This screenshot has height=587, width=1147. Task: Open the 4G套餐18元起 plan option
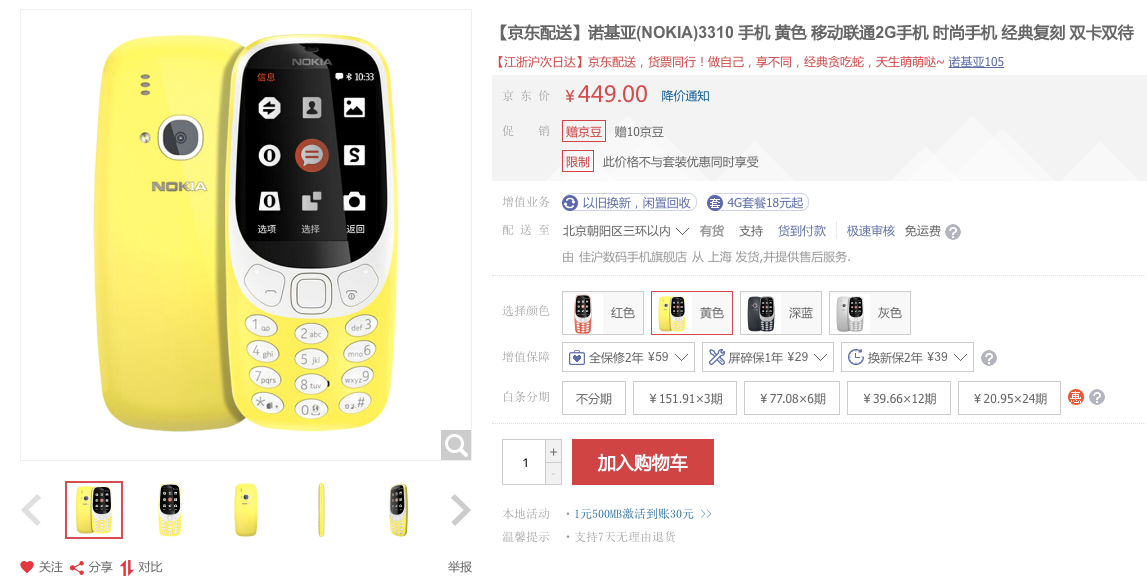click(x=757, y=203)
